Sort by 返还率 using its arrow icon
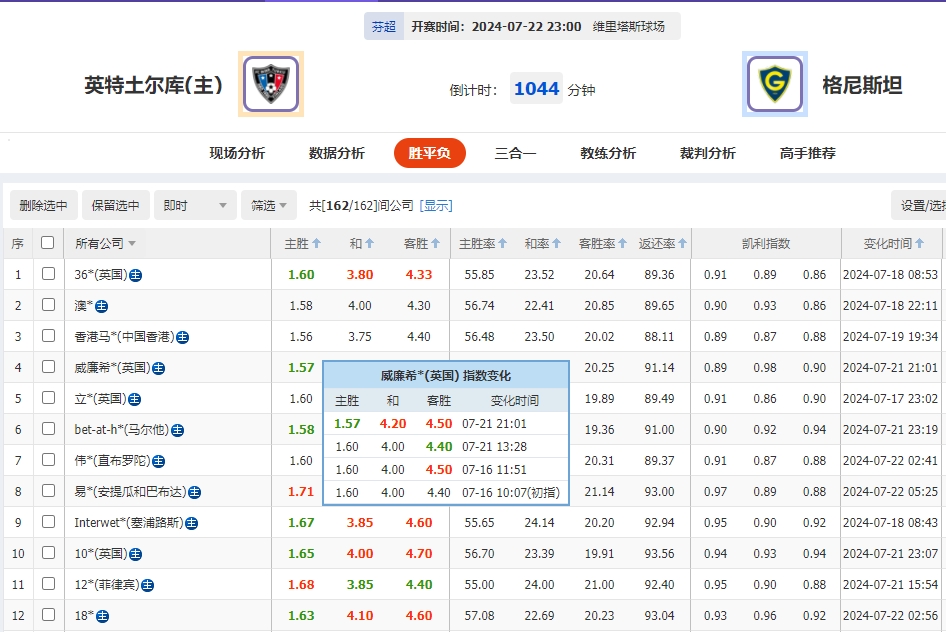946x632 pixels. pyautogui.click(x=682, y=243)
